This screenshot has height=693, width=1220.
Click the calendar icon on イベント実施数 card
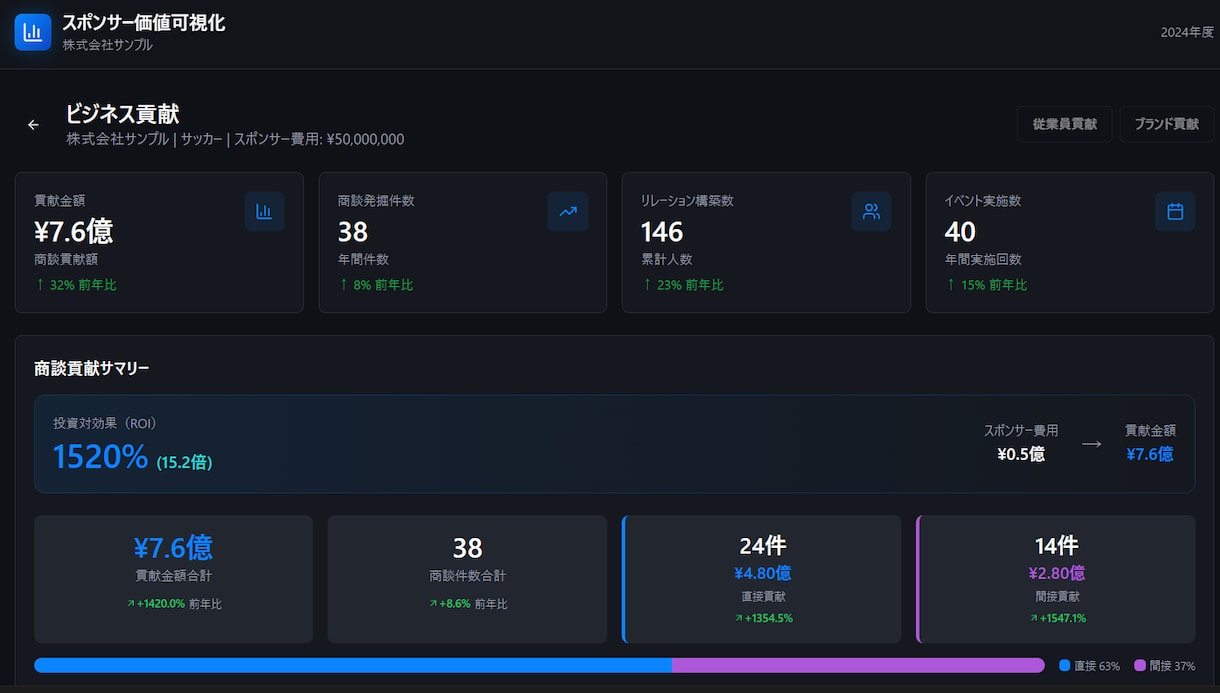click(1175, 211)
